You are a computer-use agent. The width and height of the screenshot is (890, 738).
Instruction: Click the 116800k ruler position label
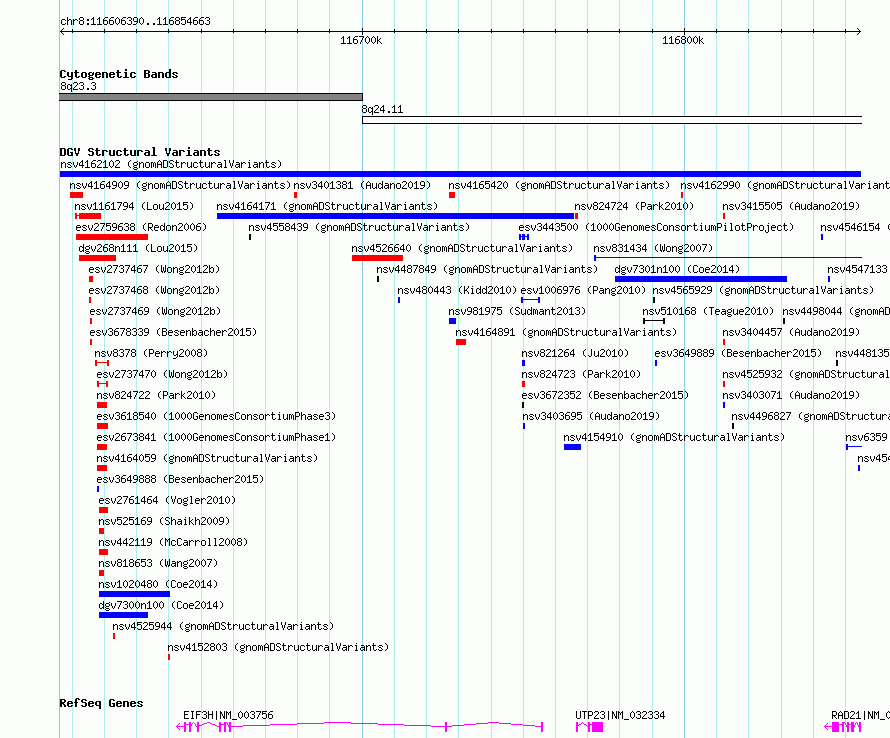tap(683, 40)
